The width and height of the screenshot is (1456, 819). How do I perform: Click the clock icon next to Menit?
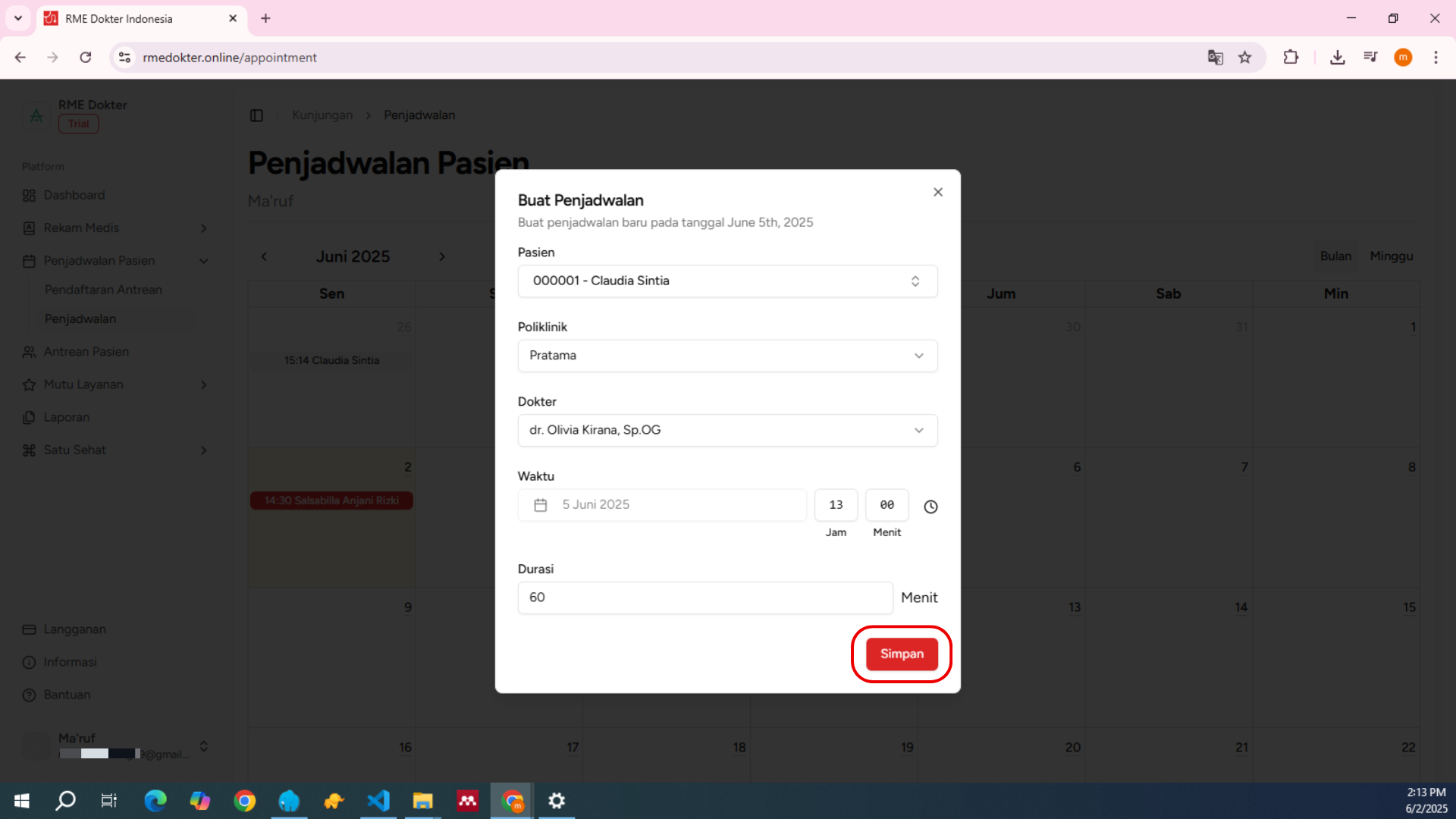tap(930, 507)
